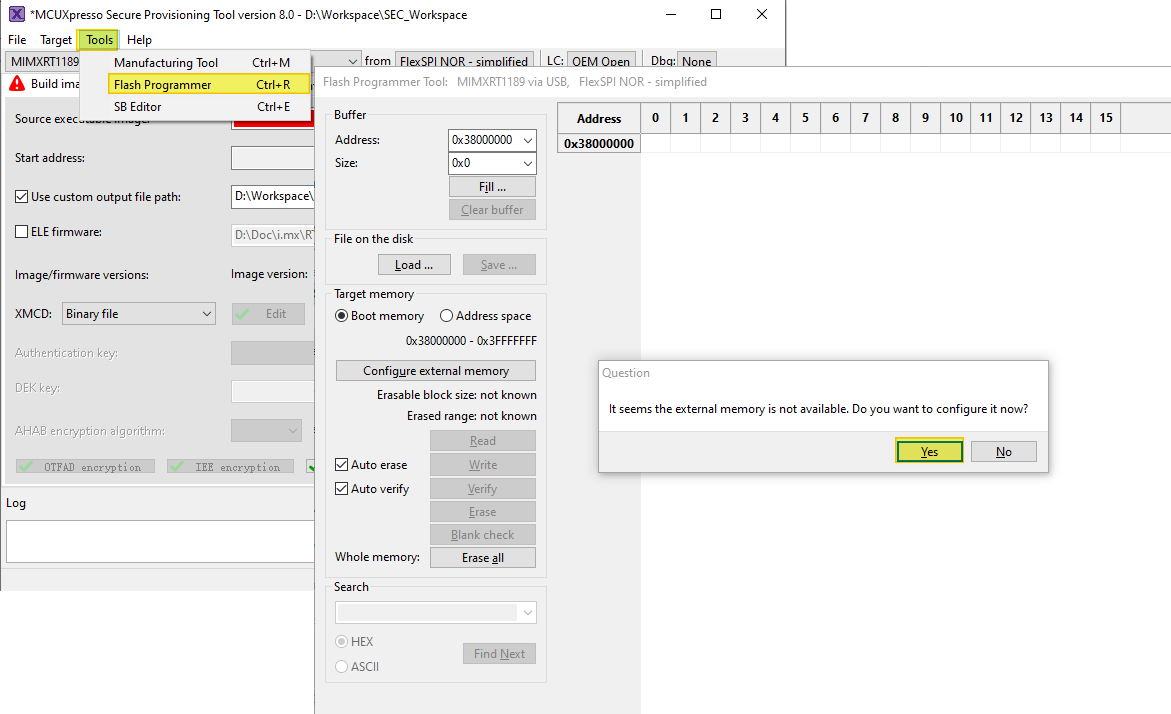Click the MCUXpresso app icon in title bar
Screen dimensions: 1171x714
tap(16, 14)
